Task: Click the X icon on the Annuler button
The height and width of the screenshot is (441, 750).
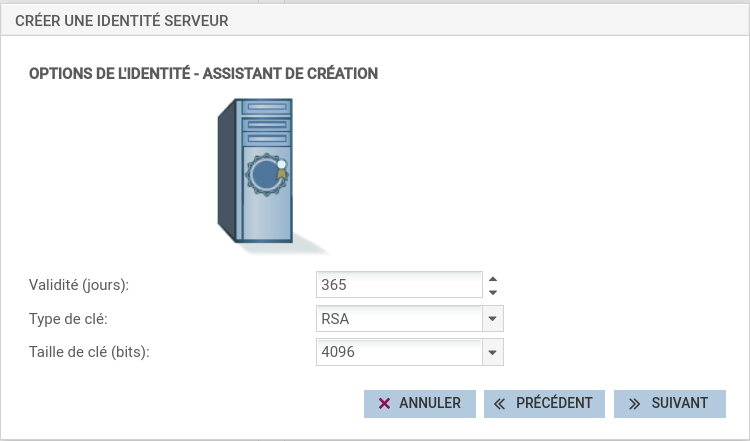Action: [x=384, y=404]
